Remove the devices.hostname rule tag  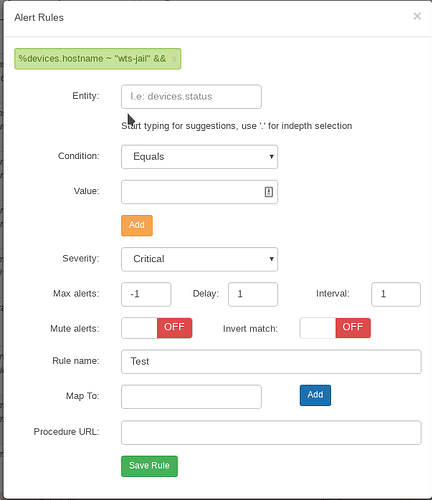click(174, 59)
